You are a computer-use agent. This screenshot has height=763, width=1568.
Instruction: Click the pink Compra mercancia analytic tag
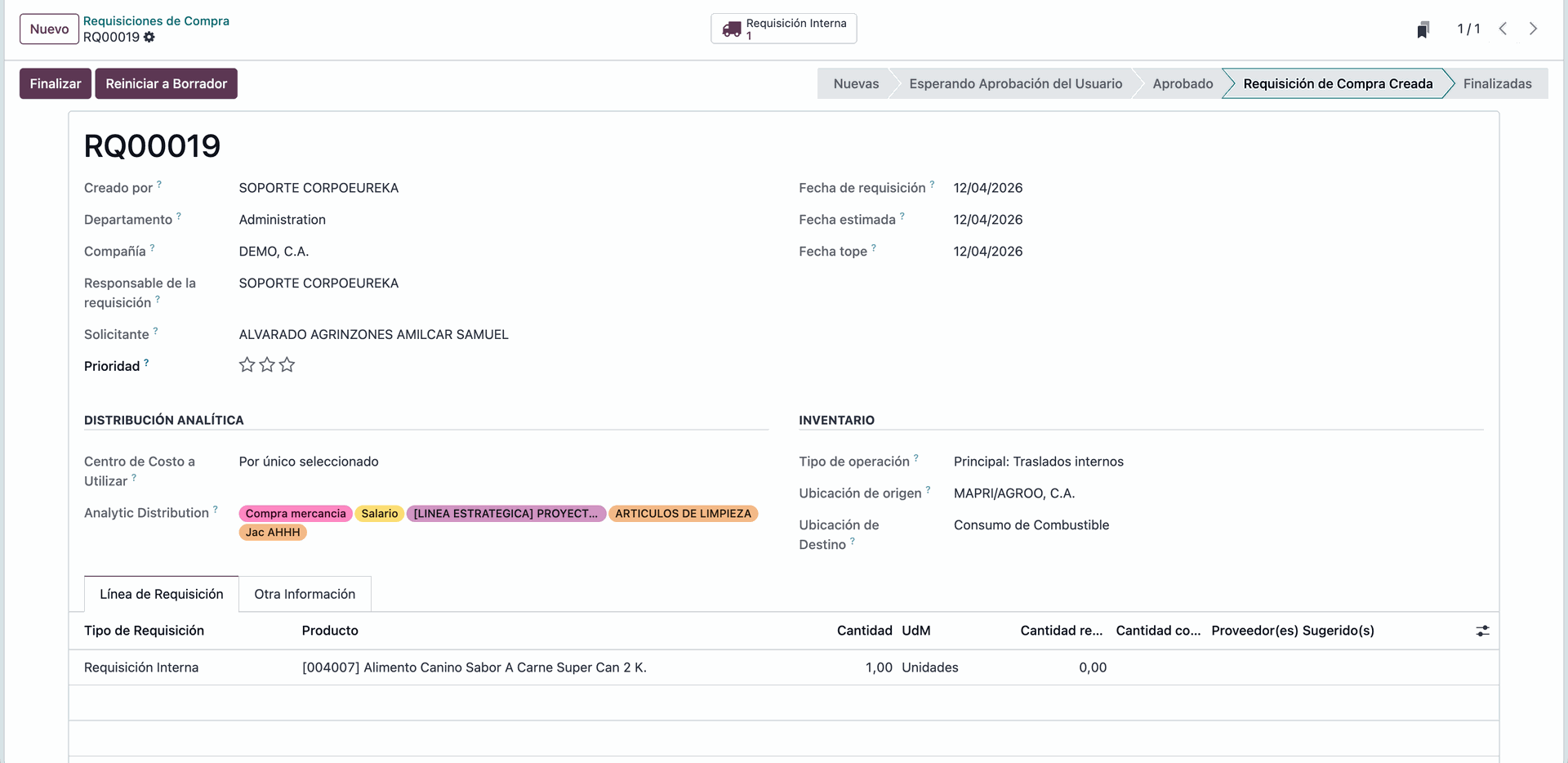[x=296, y=514]
